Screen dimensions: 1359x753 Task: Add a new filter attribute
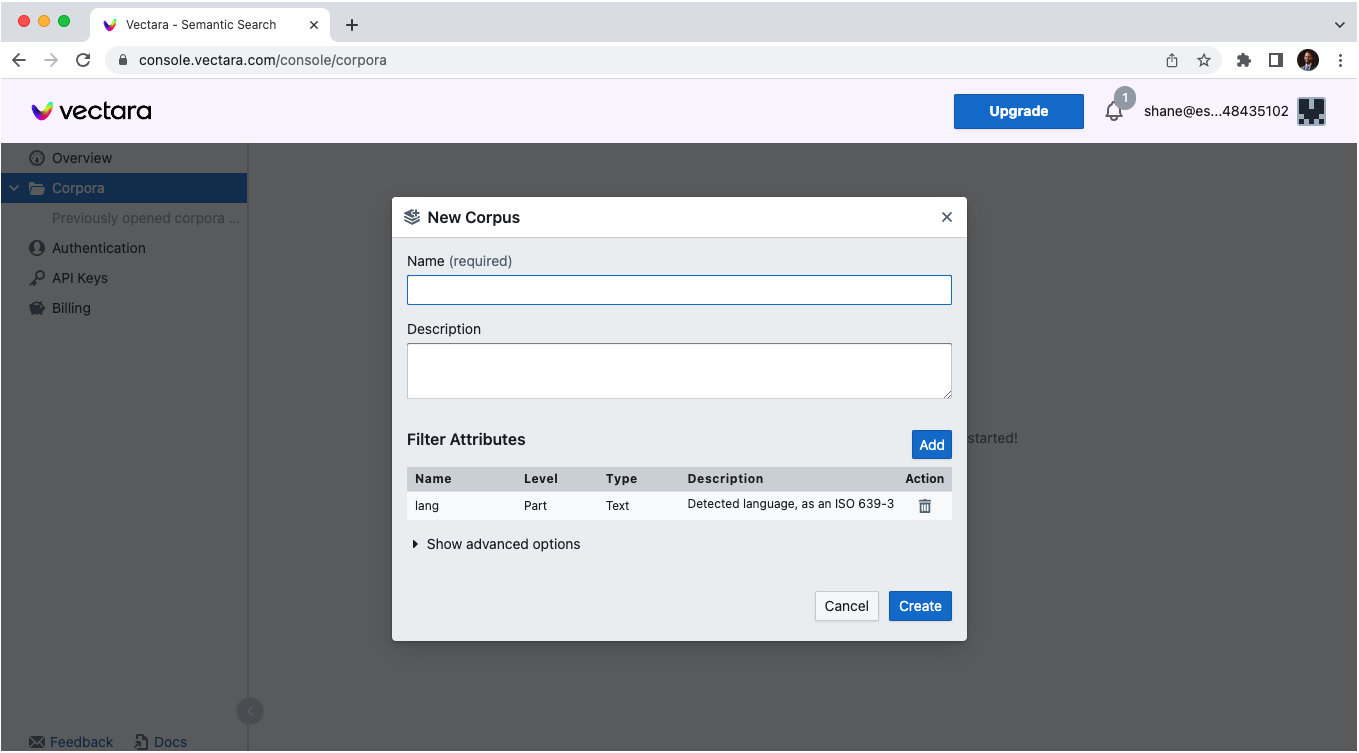(931, 445)
